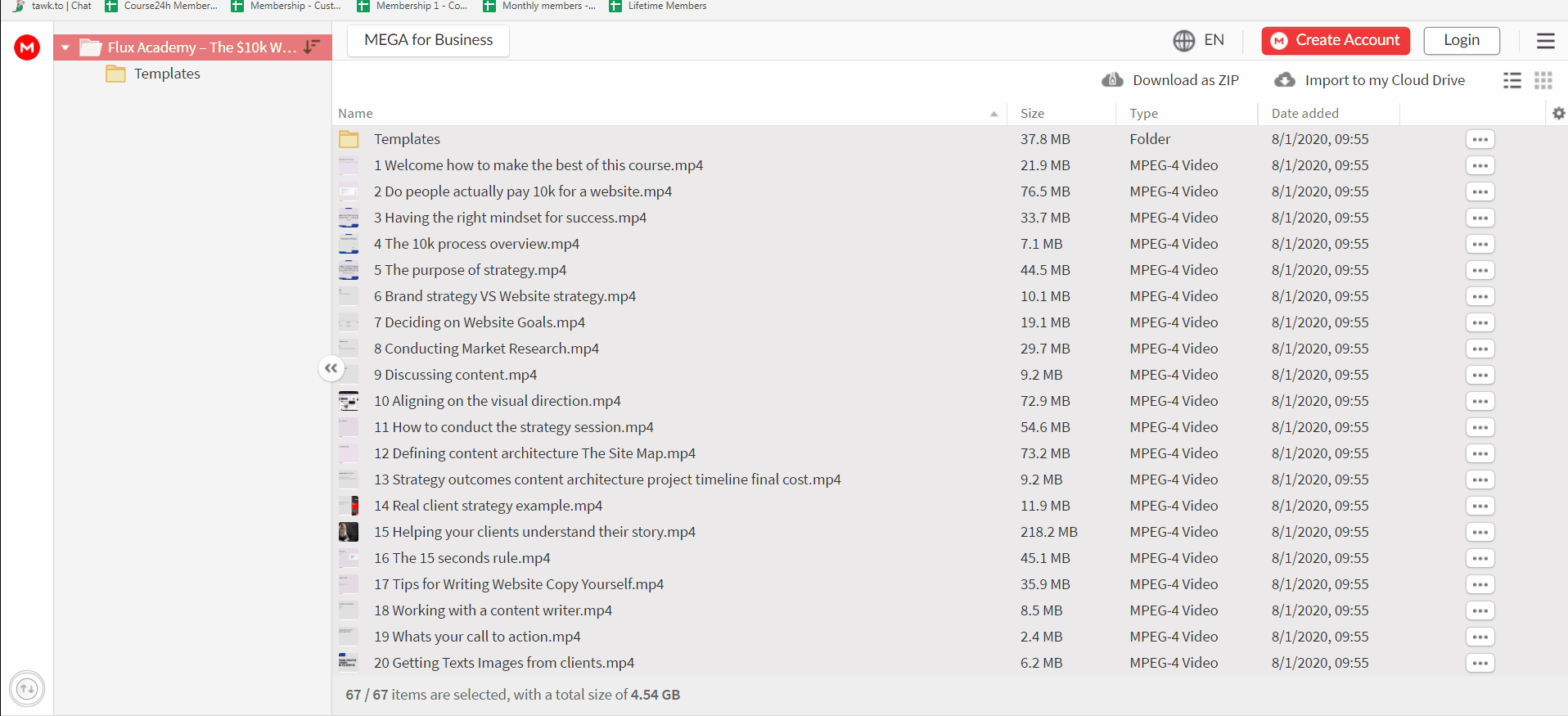This screenshot has width=1568, height=716.
Task: Switch to Membership - Cust browser tab
Action: [287, 7]
